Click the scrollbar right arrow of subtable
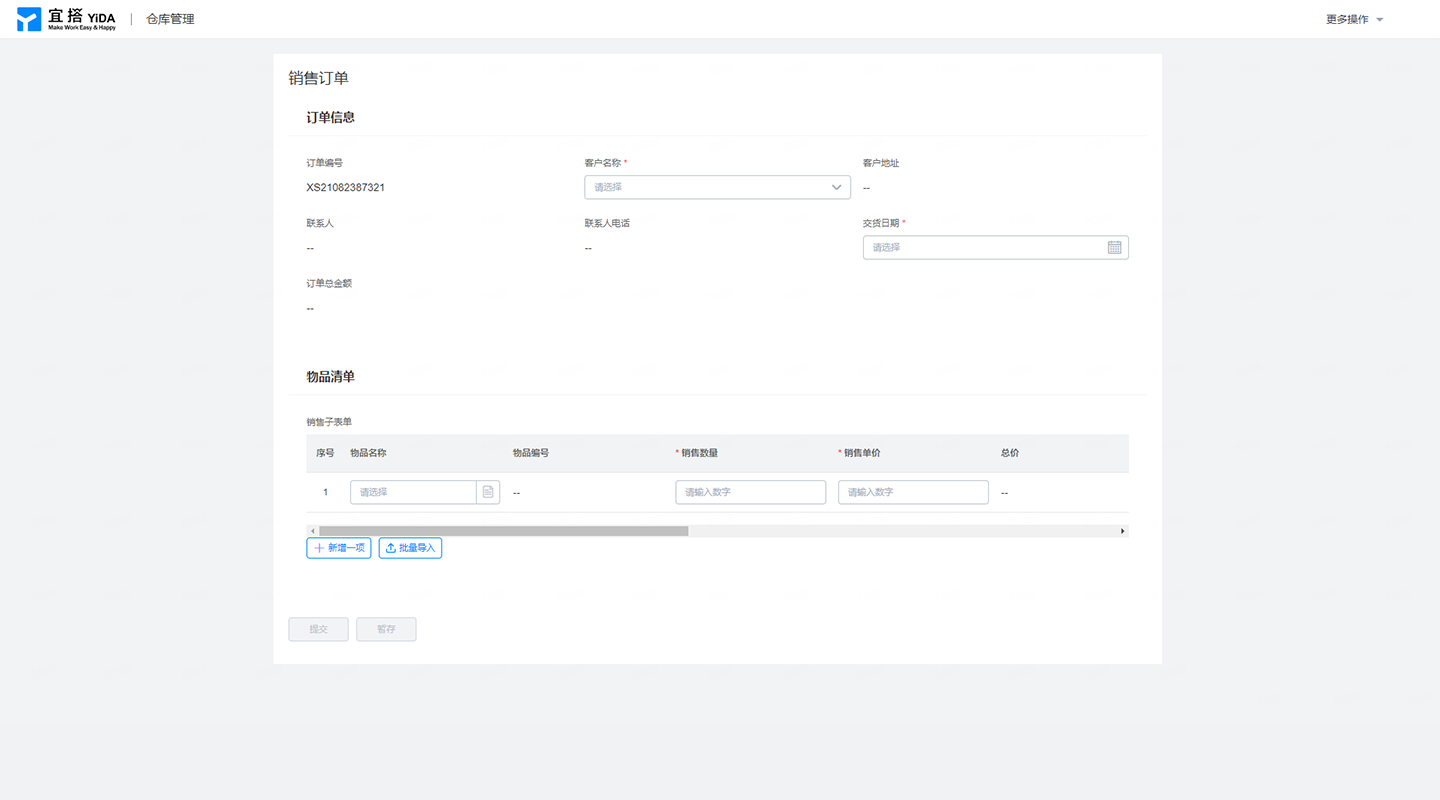 pyautogui.click(x=1123, y=531)
